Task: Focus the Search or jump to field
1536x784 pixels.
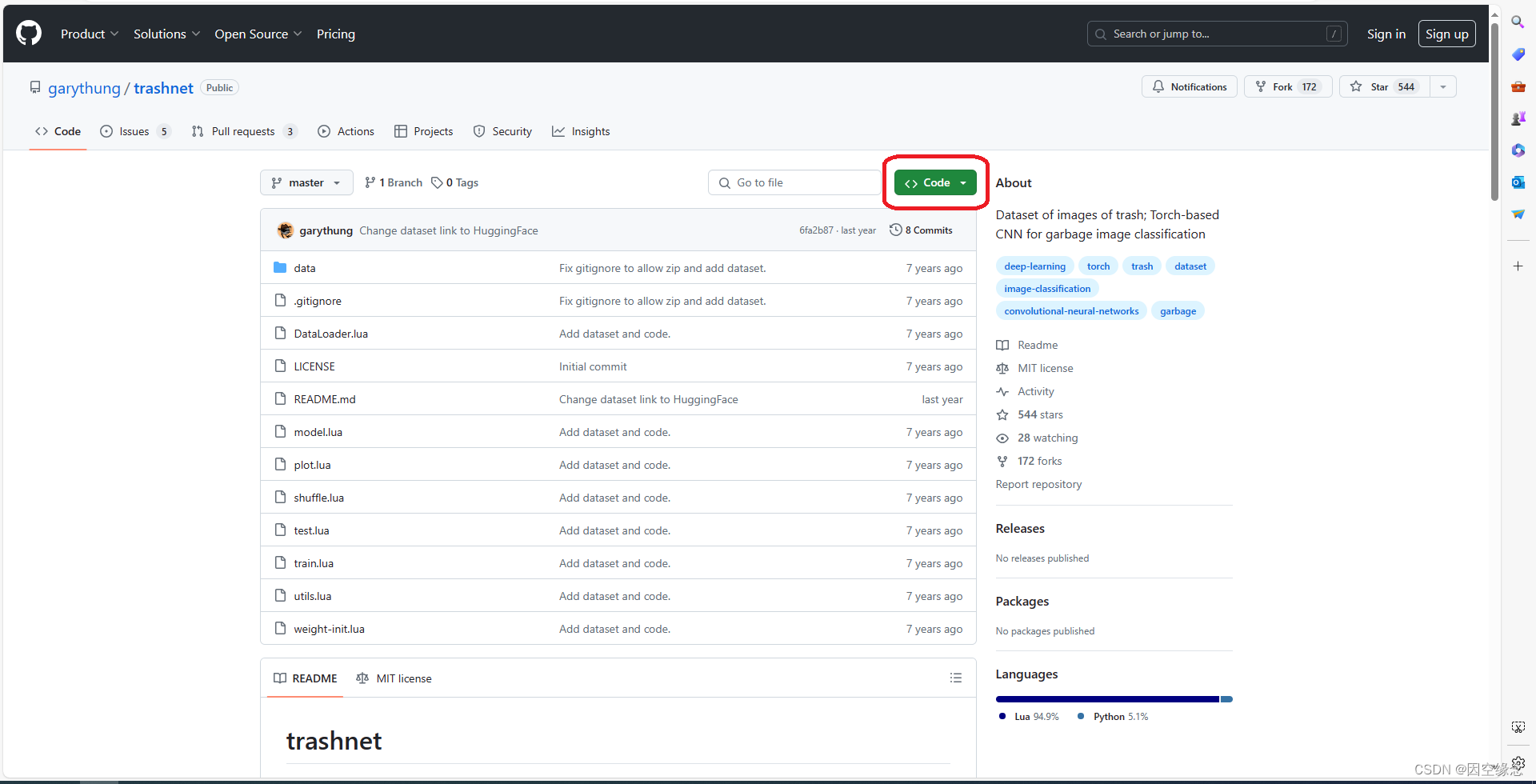Action: pos(1217,34)
